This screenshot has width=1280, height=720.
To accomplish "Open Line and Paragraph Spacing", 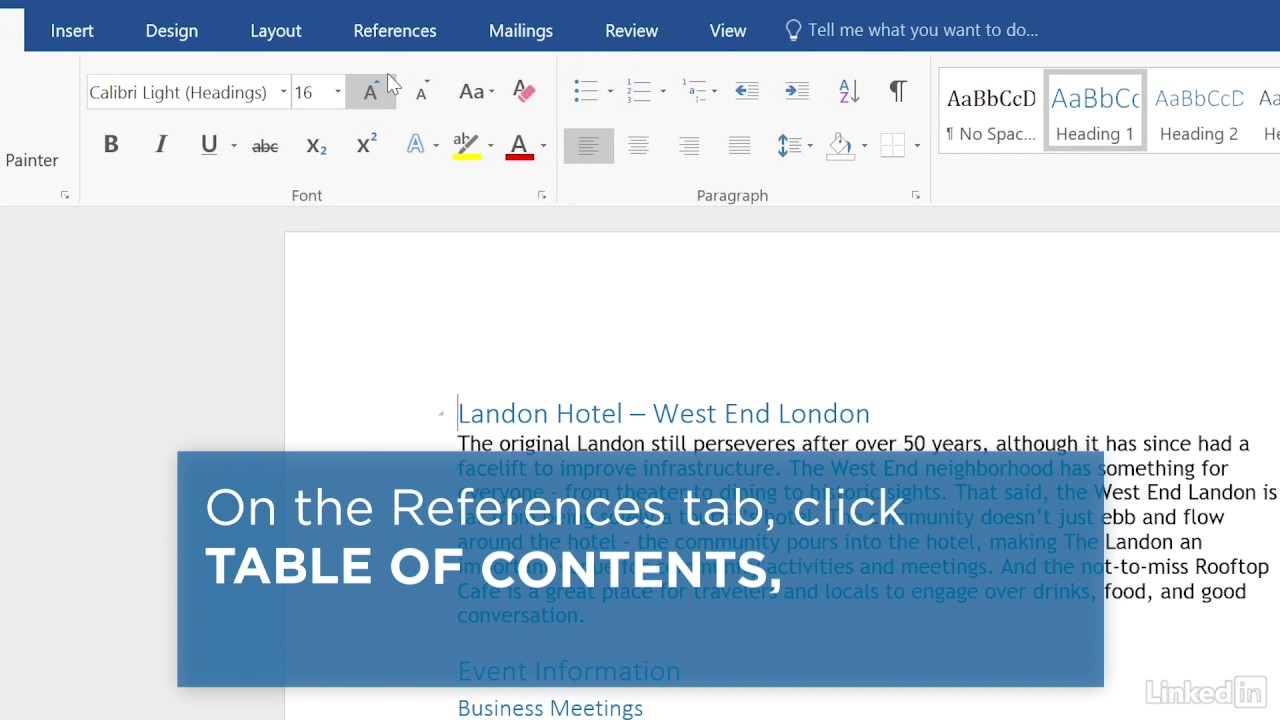I will click(789, 146).
